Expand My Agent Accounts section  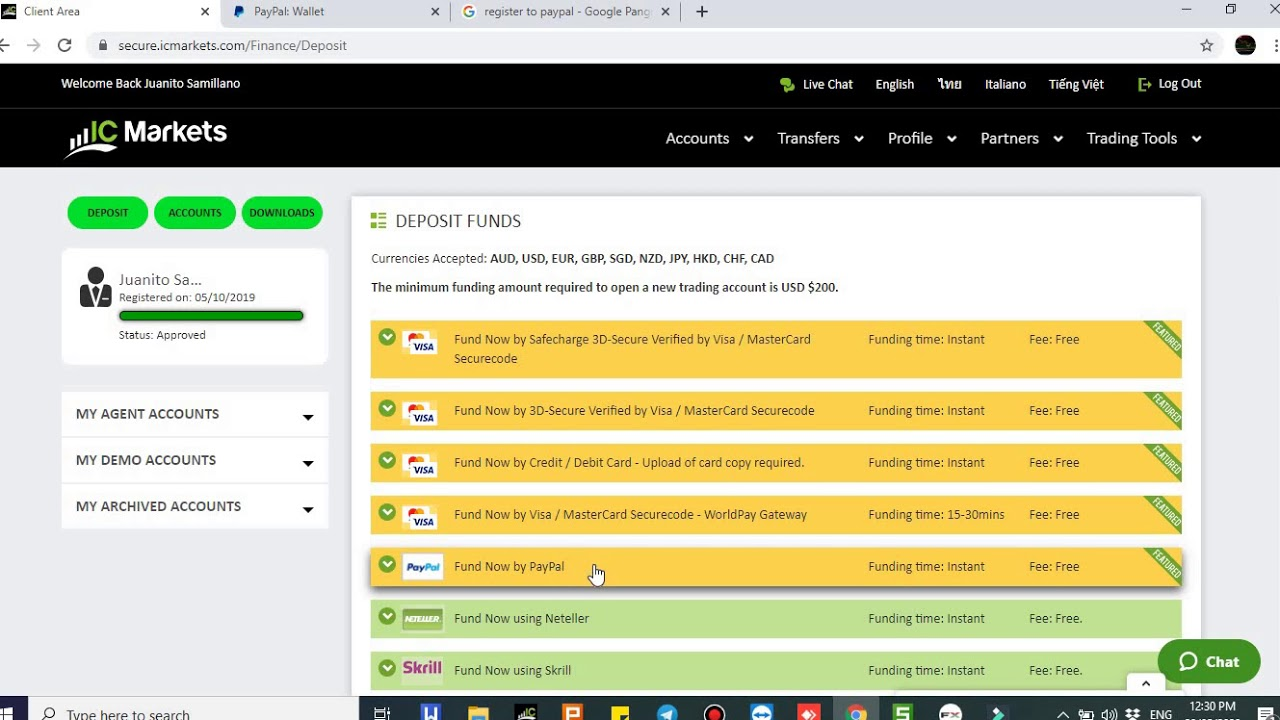click(195, 414)
